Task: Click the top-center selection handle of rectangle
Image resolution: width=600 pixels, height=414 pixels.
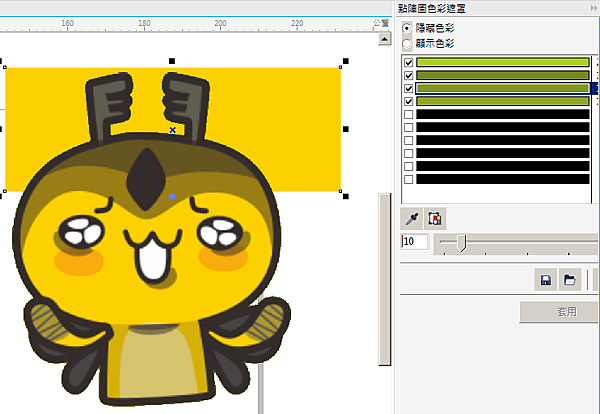Action: click(x=173, y=62)
